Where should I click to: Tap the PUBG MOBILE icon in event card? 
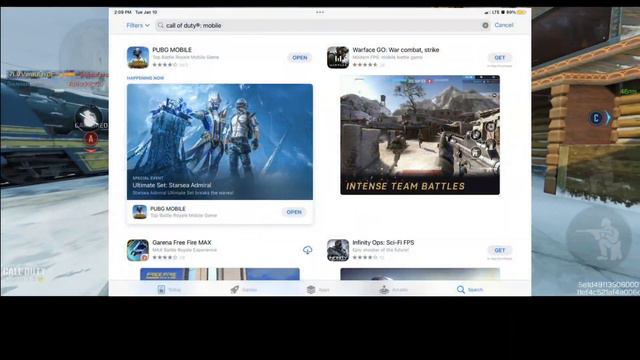(x=140, y=212)
